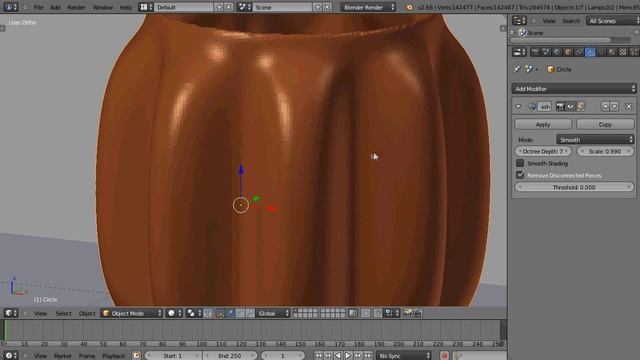Move the modifier up in the stack

(x=606, y=107)
